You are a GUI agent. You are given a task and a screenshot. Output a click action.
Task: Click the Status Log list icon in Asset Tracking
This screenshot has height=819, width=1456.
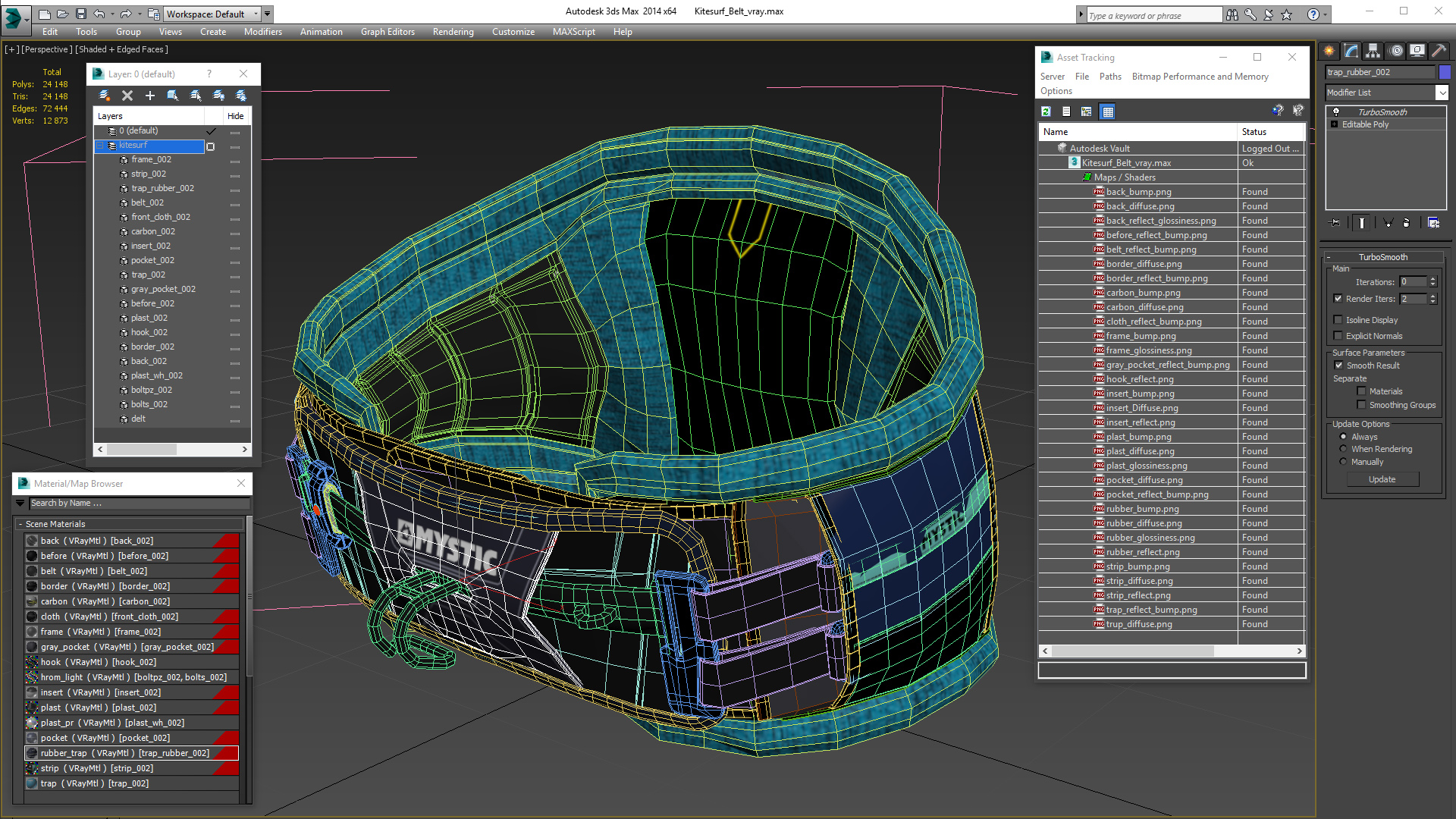click(x=1066, y=111)
